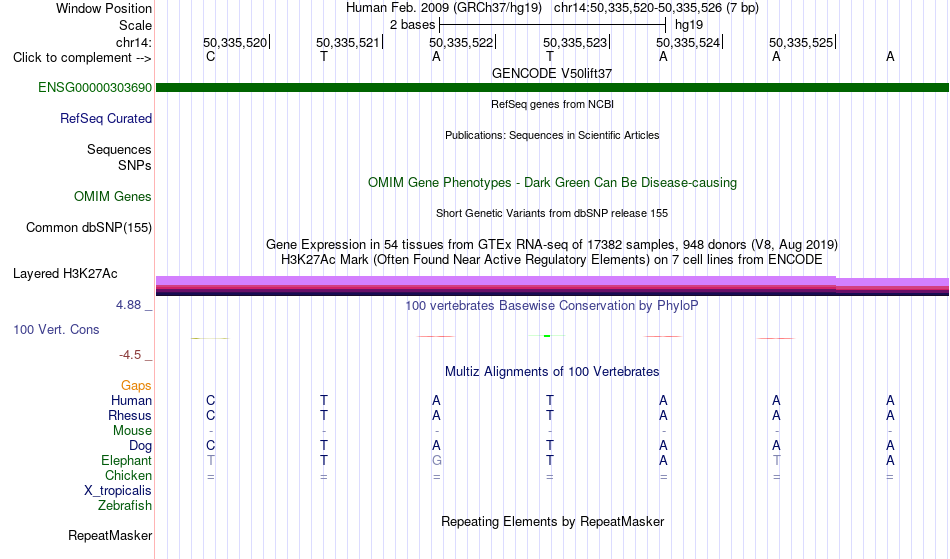The image size is (950, 559).
Task: Open 100 vertebrates Basewise Conservation by PhyloP title
Action: coord(552,306)
